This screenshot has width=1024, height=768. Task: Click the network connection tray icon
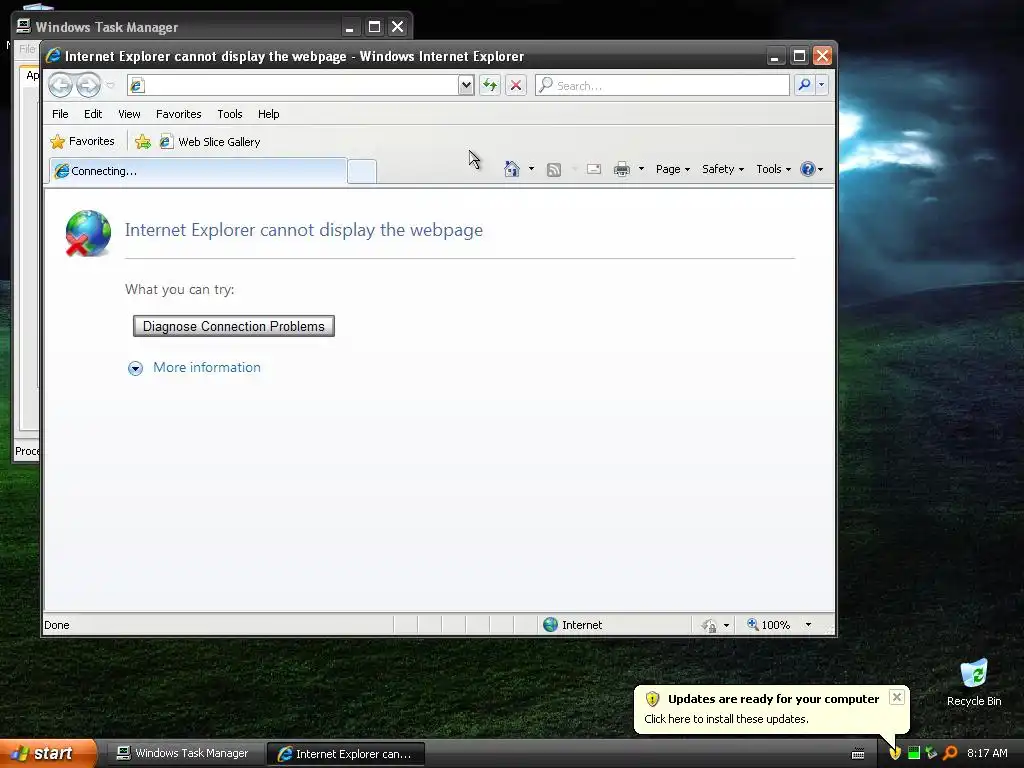[931, 753]
